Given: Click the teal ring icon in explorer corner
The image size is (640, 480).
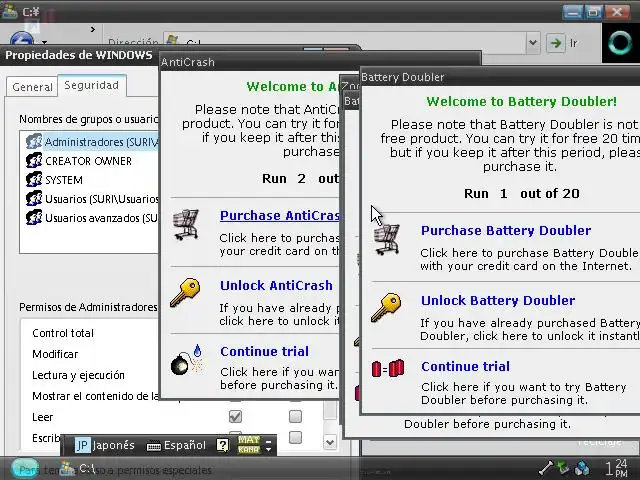Looking at the screenshot, I should pyautogui.click(x=620, y=43).
